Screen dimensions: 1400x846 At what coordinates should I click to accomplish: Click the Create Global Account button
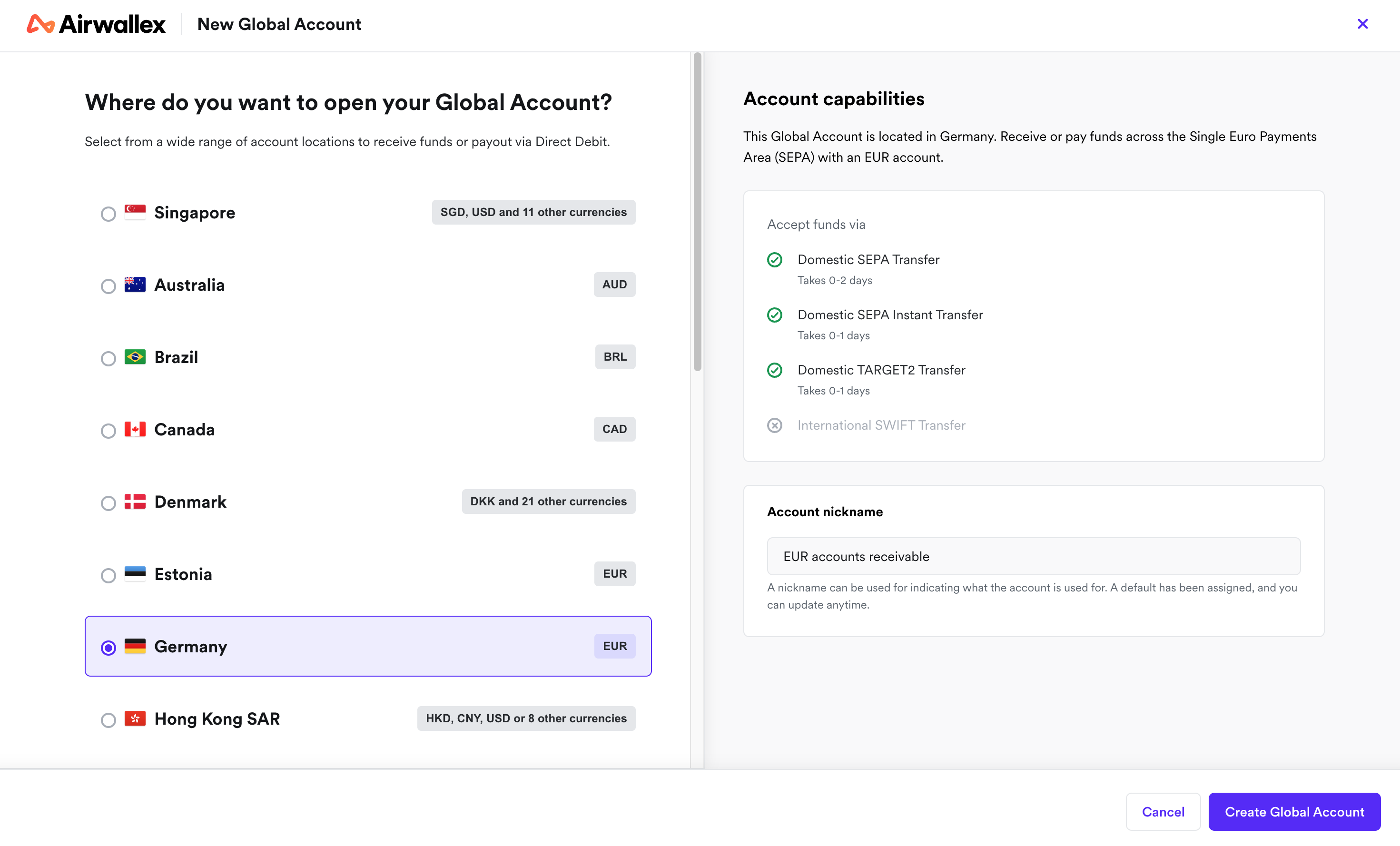1294,811
